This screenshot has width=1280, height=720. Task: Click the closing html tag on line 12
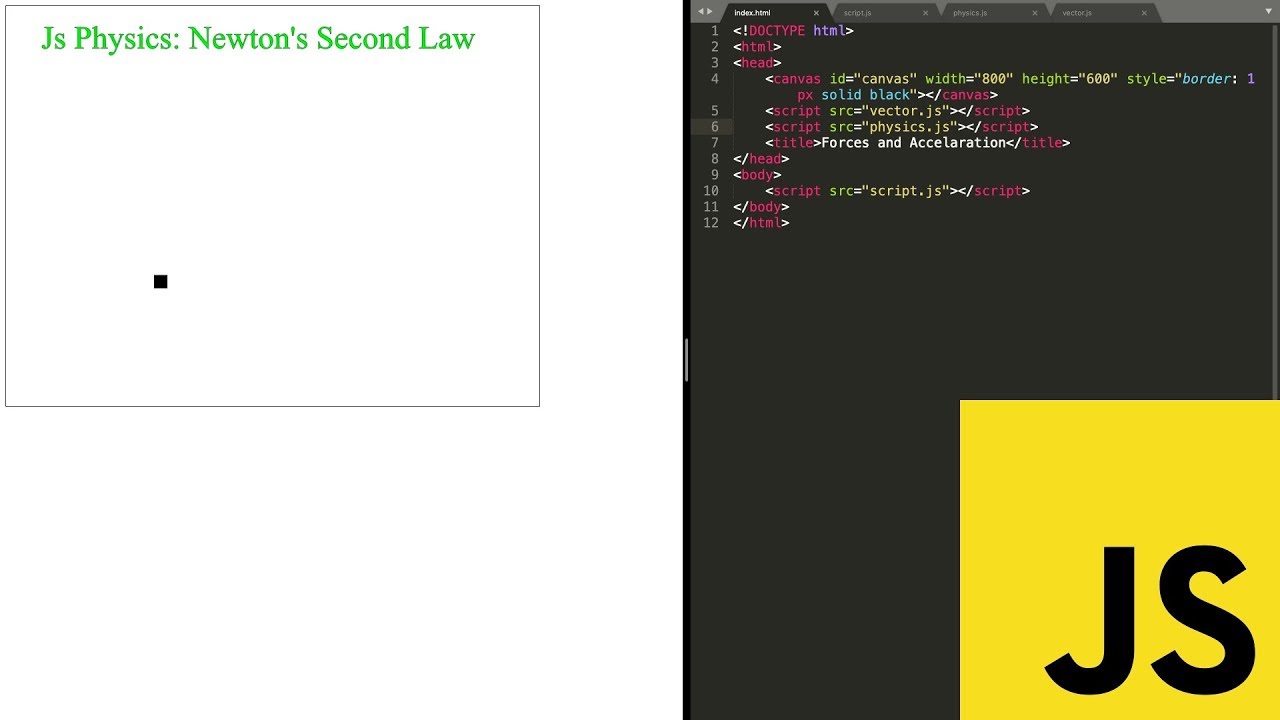pyautogui.click(x=761, y=223)
